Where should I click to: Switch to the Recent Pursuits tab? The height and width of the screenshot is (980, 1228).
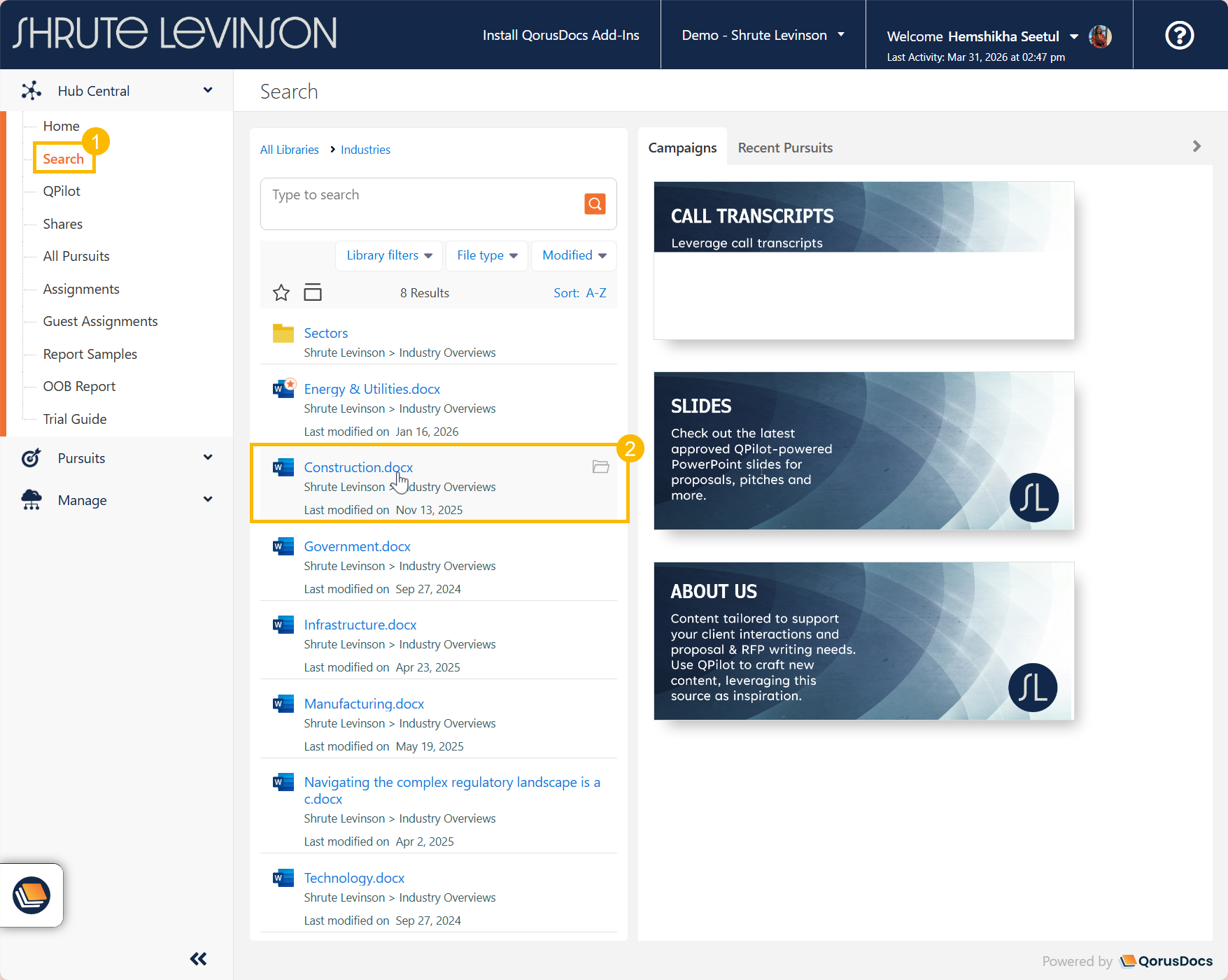click(x=785, y=148)
